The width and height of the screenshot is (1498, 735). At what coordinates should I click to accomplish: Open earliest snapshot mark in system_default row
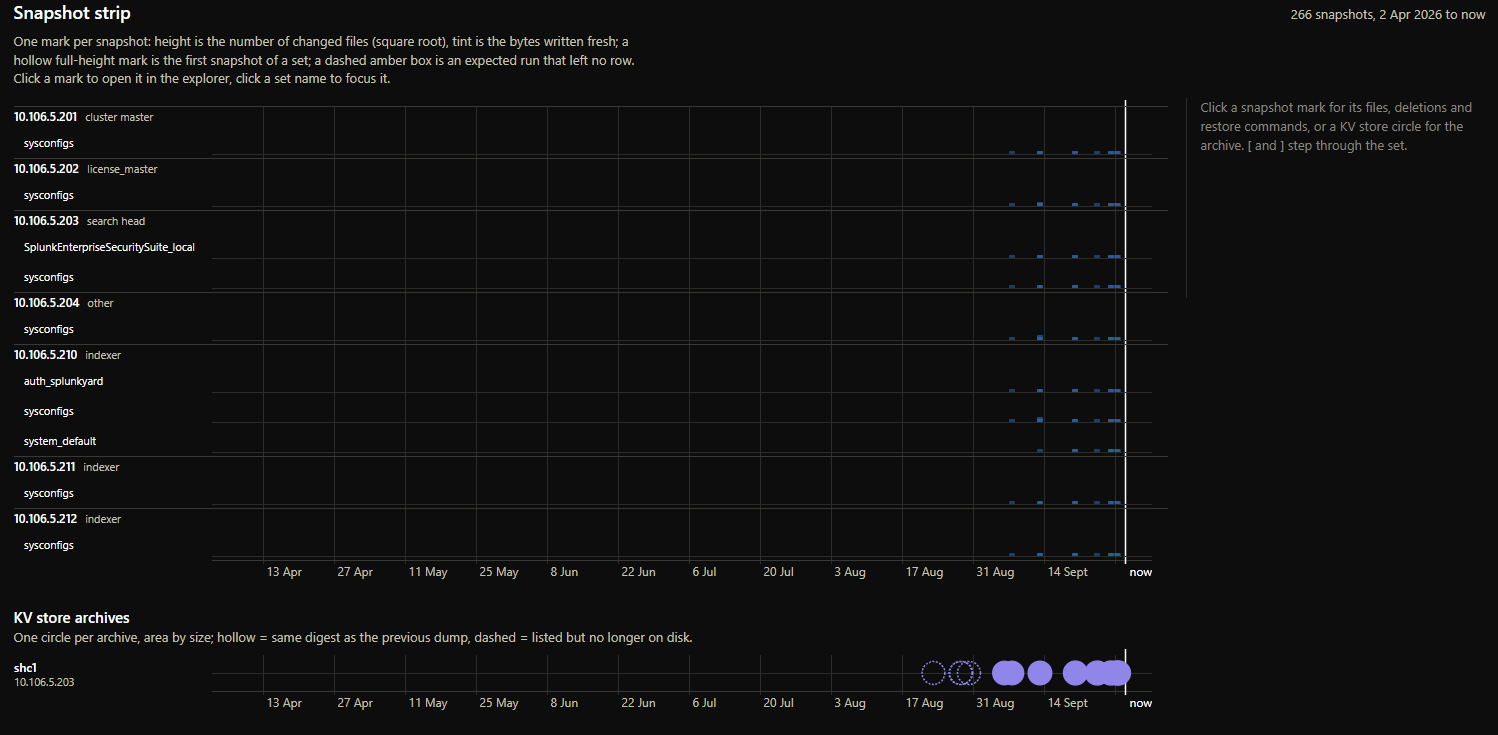click(x=1040, y=450)
